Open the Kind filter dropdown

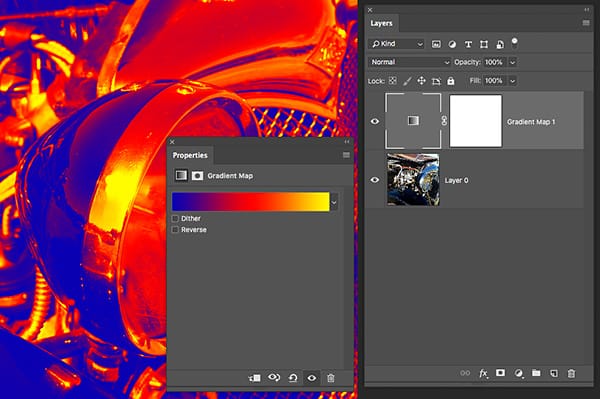tap(396, 44)
